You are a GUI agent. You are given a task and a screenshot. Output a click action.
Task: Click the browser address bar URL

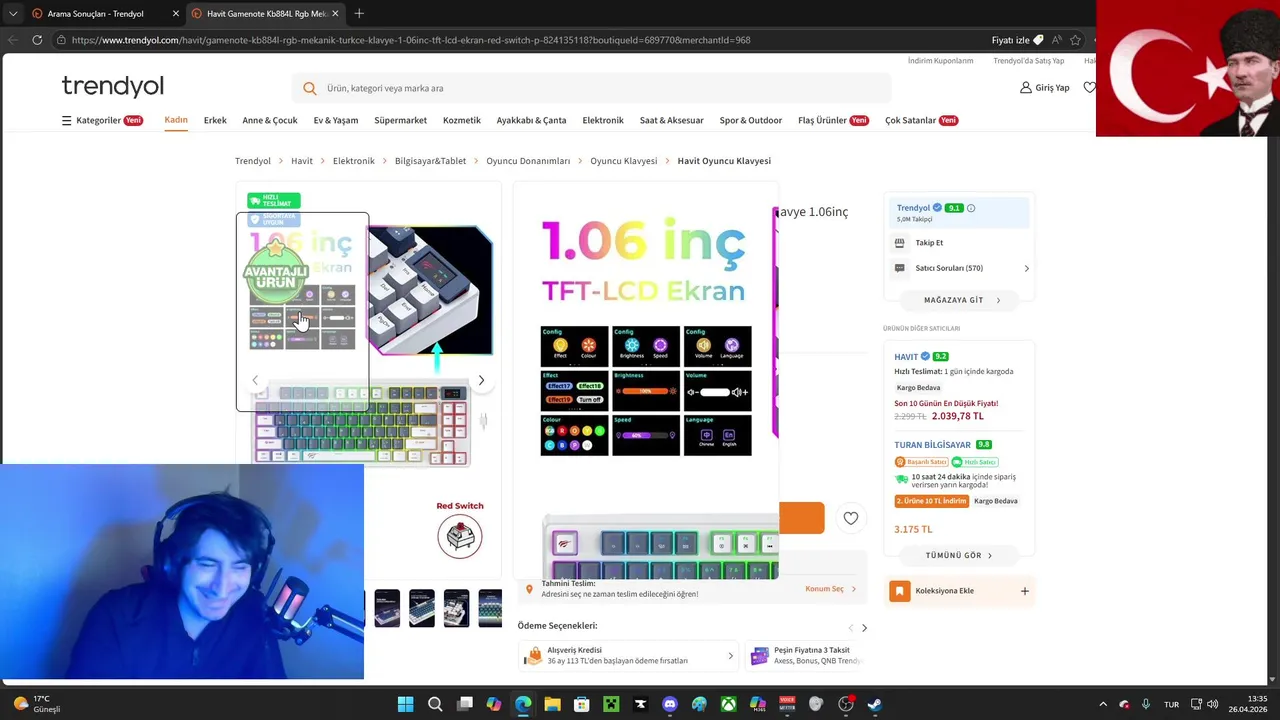411,40
